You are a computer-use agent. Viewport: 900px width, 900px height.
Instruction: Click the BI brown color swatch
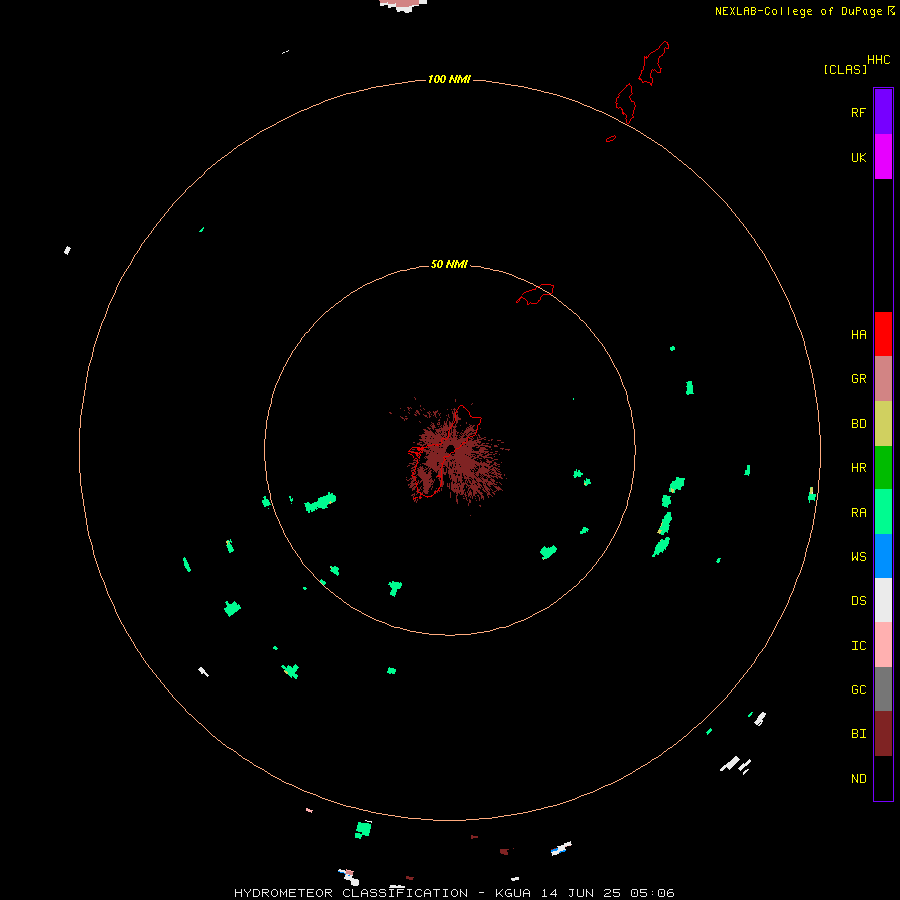883,733
